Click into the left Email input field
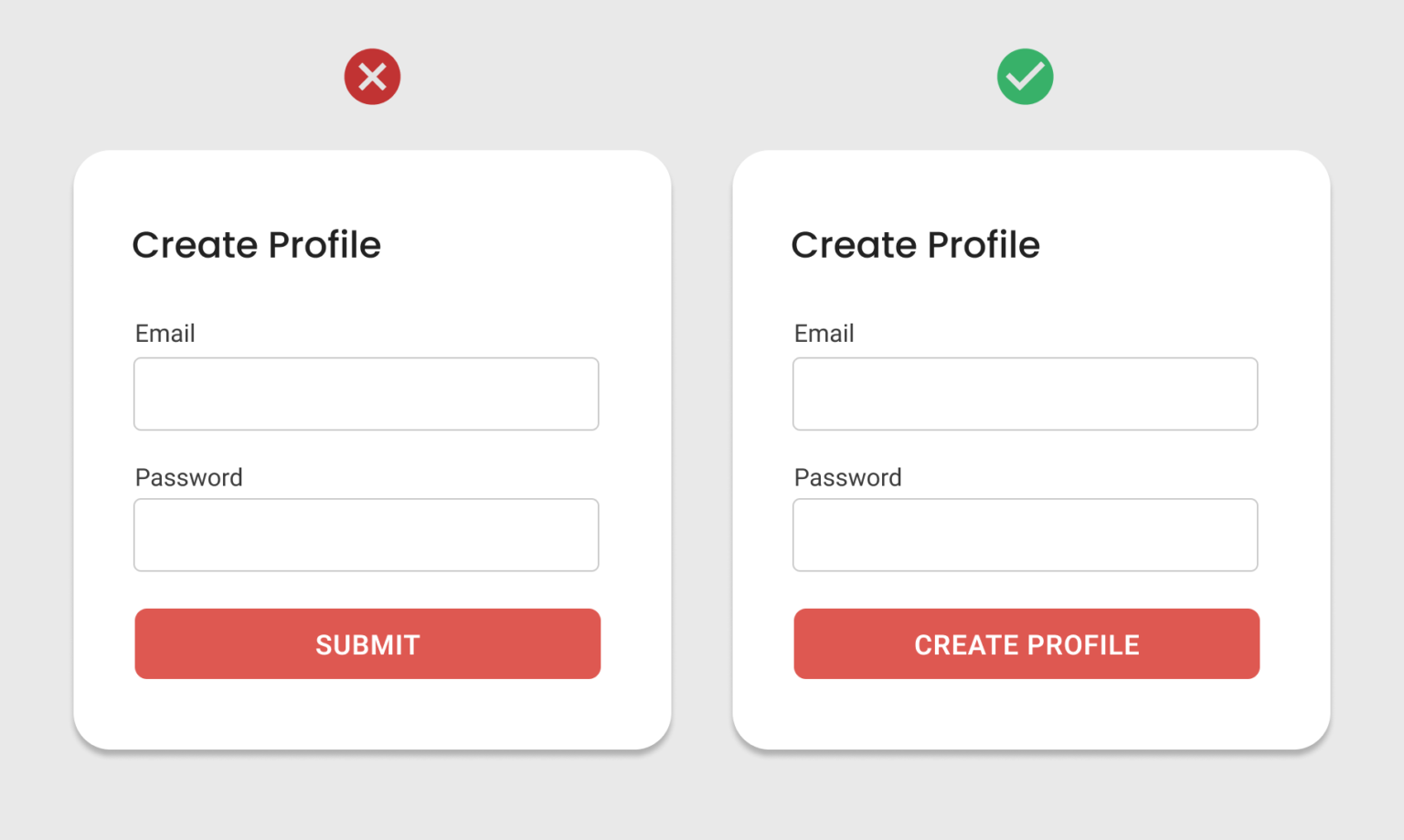The width and height of the screenshot is (1404, 840). pos(366,393)
